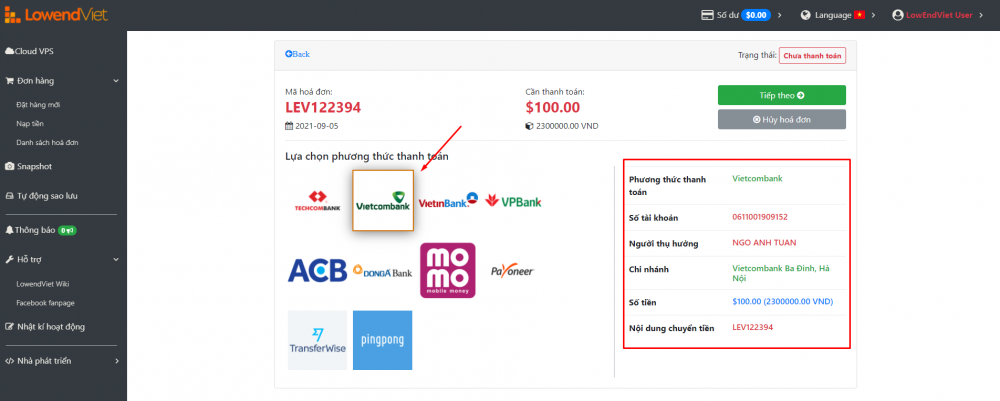Select pingpong payment tile
The height and width of the screenshot is (401, 1000).
click(x=383, y=340)
